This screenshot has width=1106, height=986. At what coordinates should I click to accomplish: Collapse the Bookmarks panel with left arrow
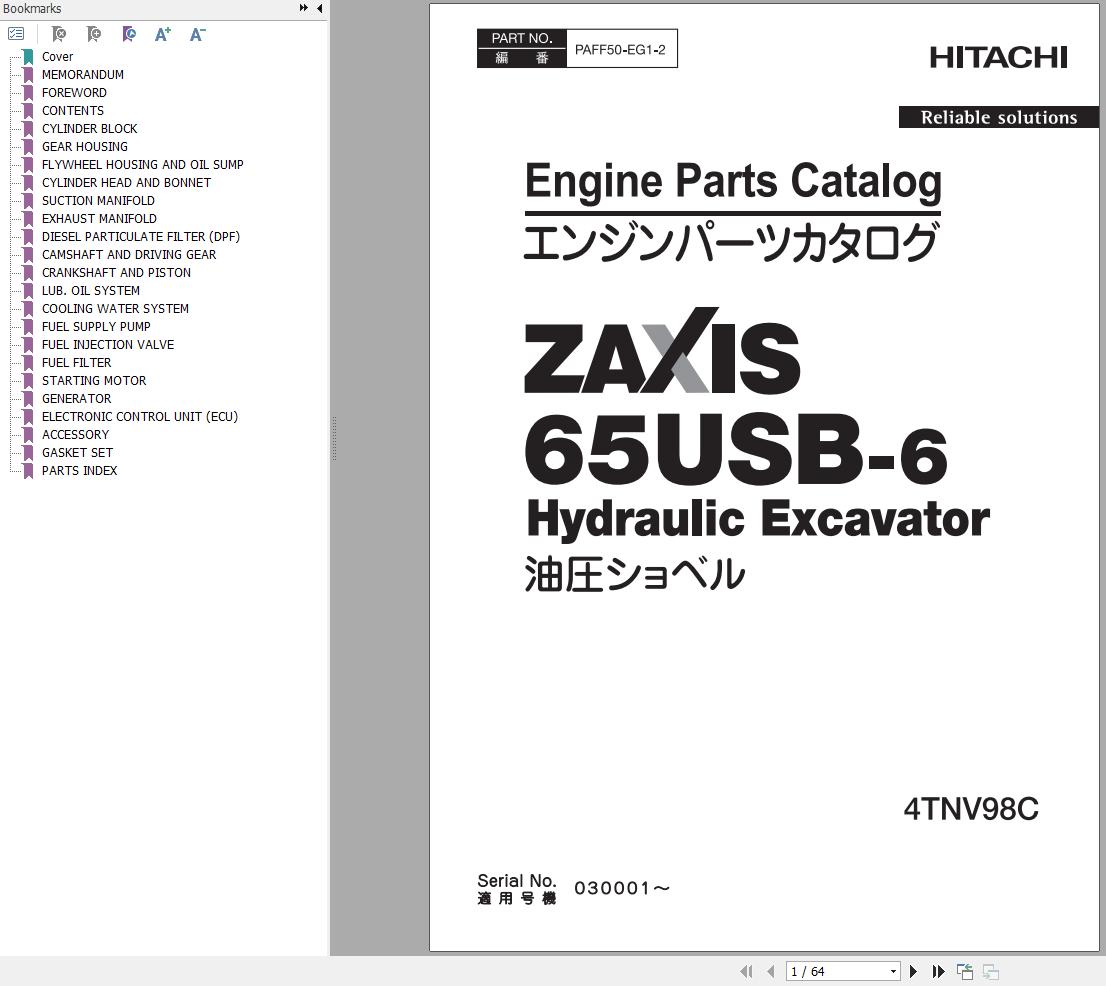tap(320, 8)
